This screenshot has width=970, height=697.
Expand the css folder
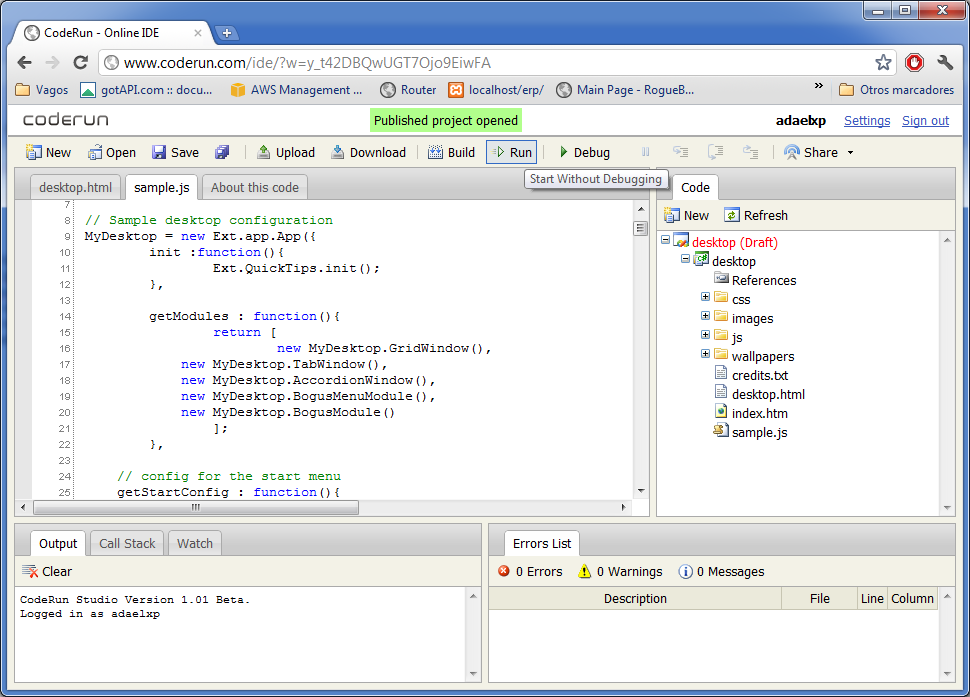pyautogui.click(x=705, y=297)
